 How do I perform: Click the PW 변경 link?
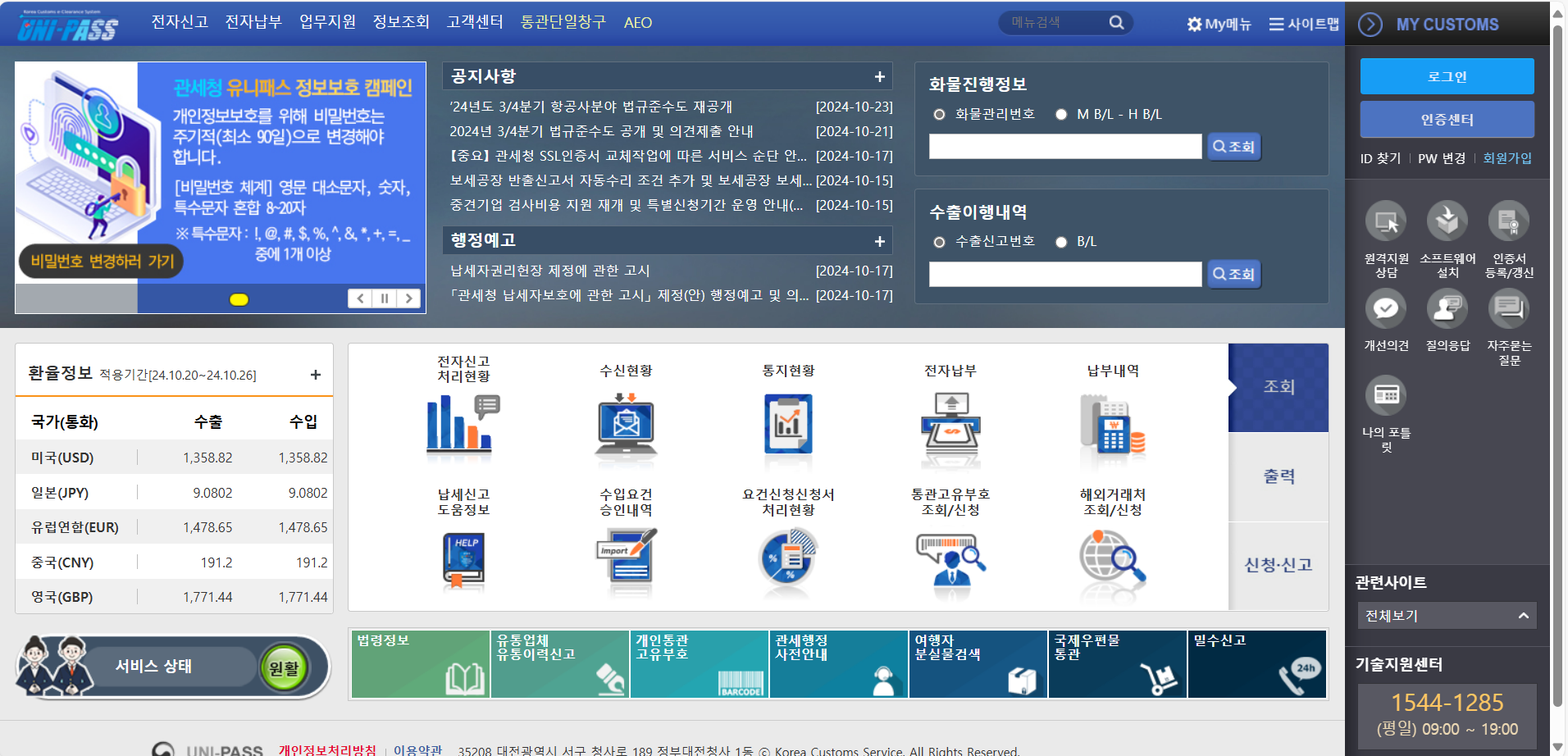pyautogui.click(x=1442, y=158)
